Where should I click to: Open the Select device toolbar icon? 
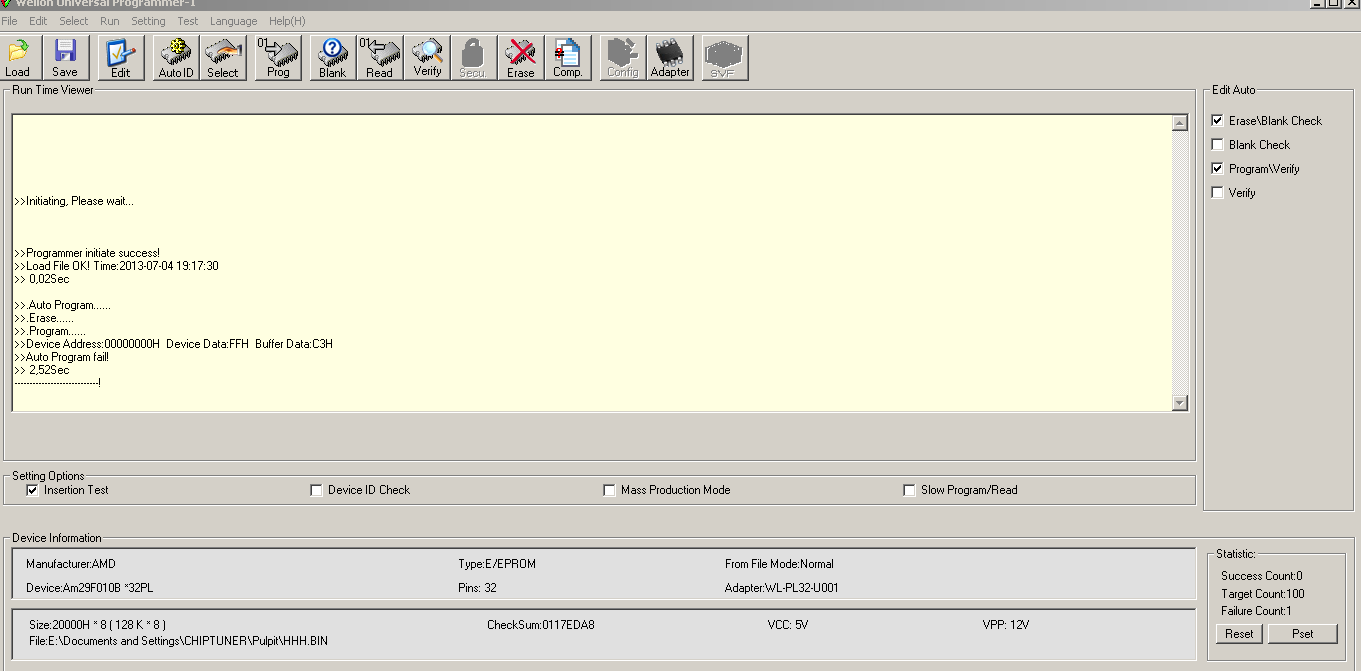(x=223, y=58)
